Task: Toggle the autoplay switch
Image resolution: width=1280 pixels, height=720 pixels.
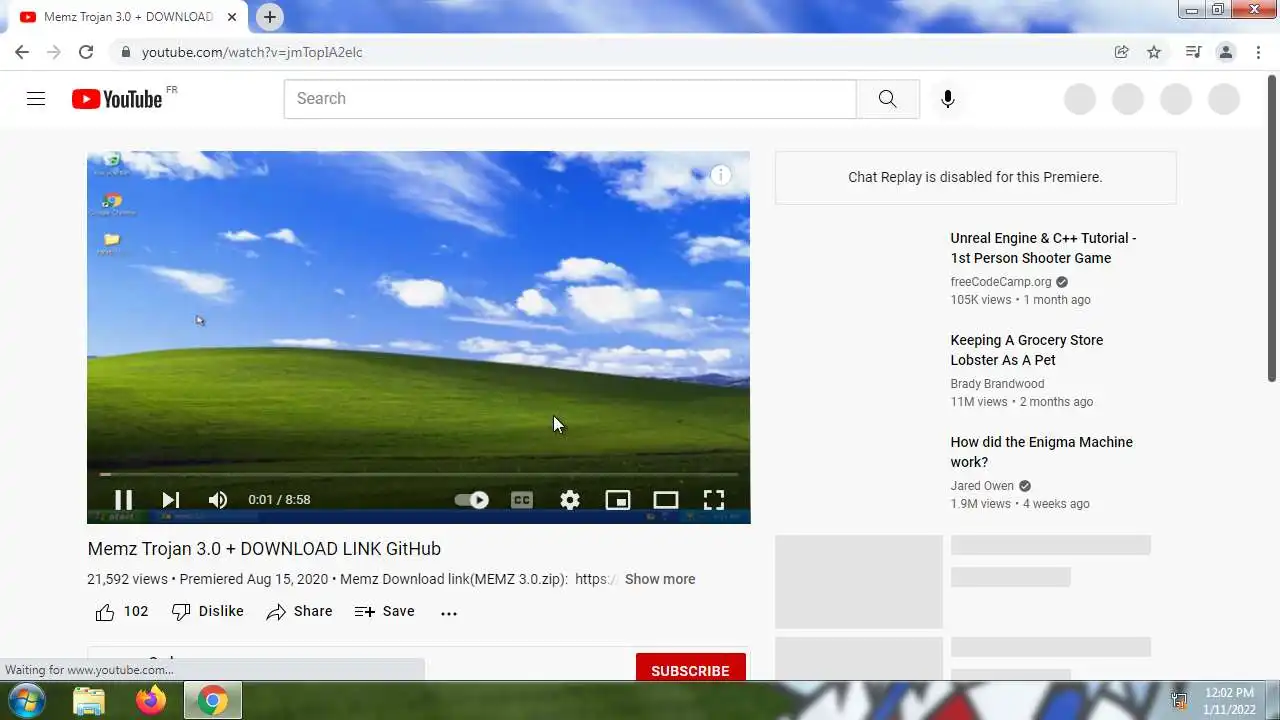Action: [x=471, y=500]
